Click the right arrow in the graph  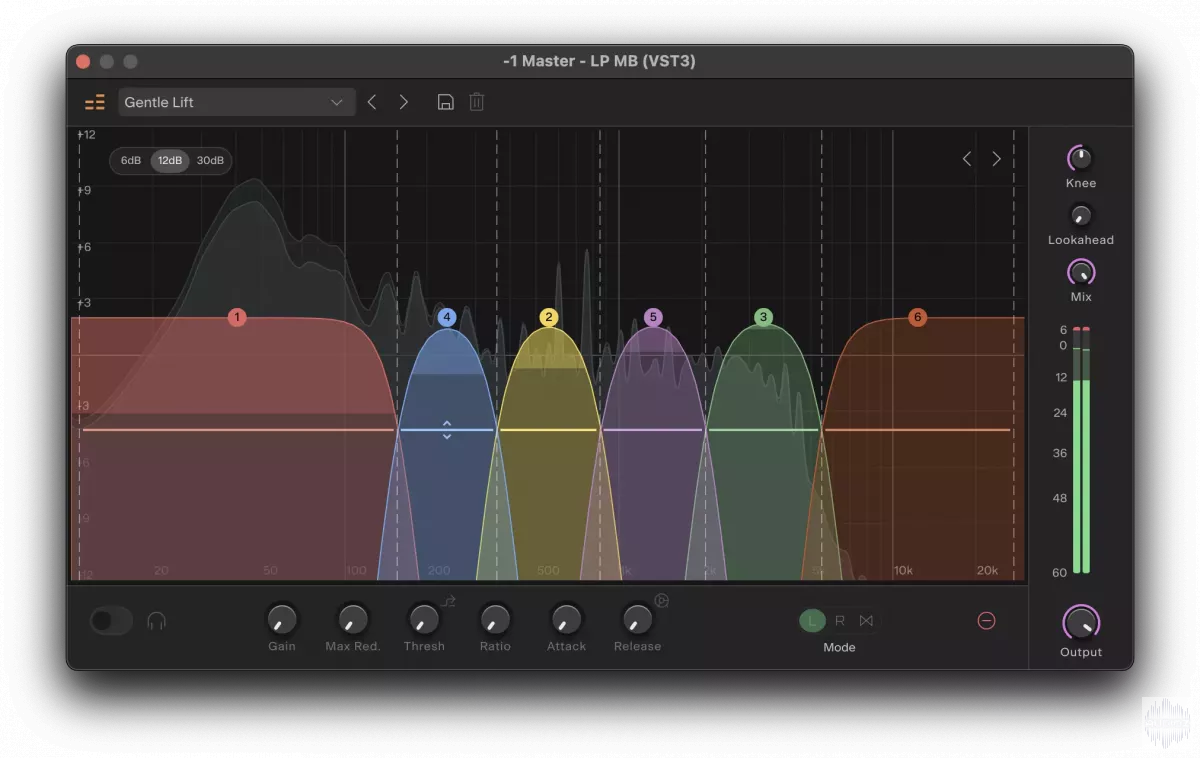click(x=996, y=159)
